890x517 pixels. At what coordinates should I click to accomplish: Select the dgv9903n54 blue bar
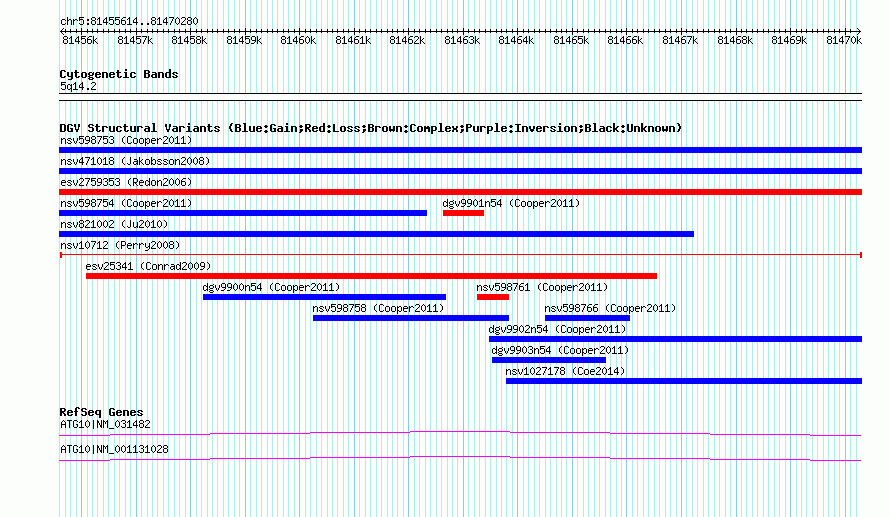click(549, 360)
